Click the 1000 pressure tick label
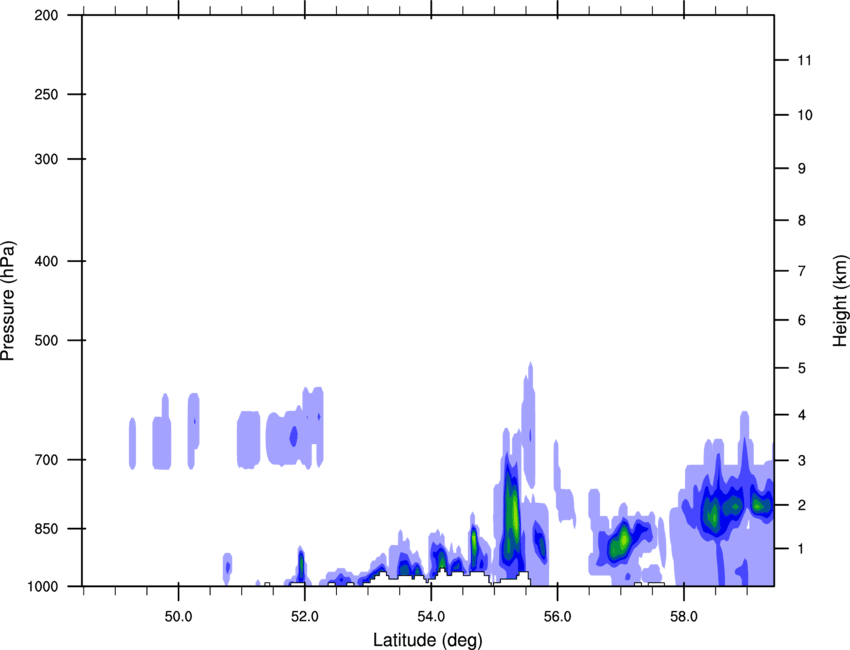The image size is (850, 650). click(42, 586)
